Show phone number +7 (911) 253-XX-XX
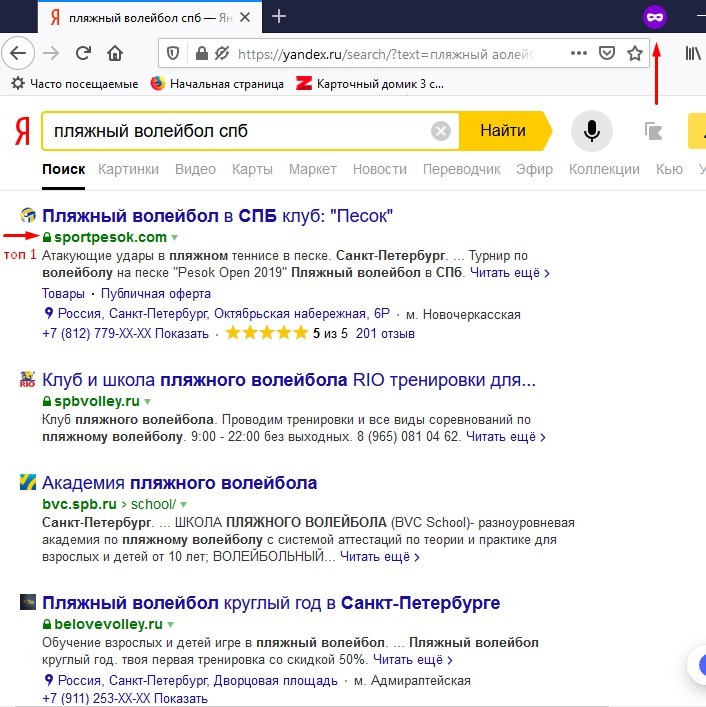706x707 pixels. click(125, 698)
